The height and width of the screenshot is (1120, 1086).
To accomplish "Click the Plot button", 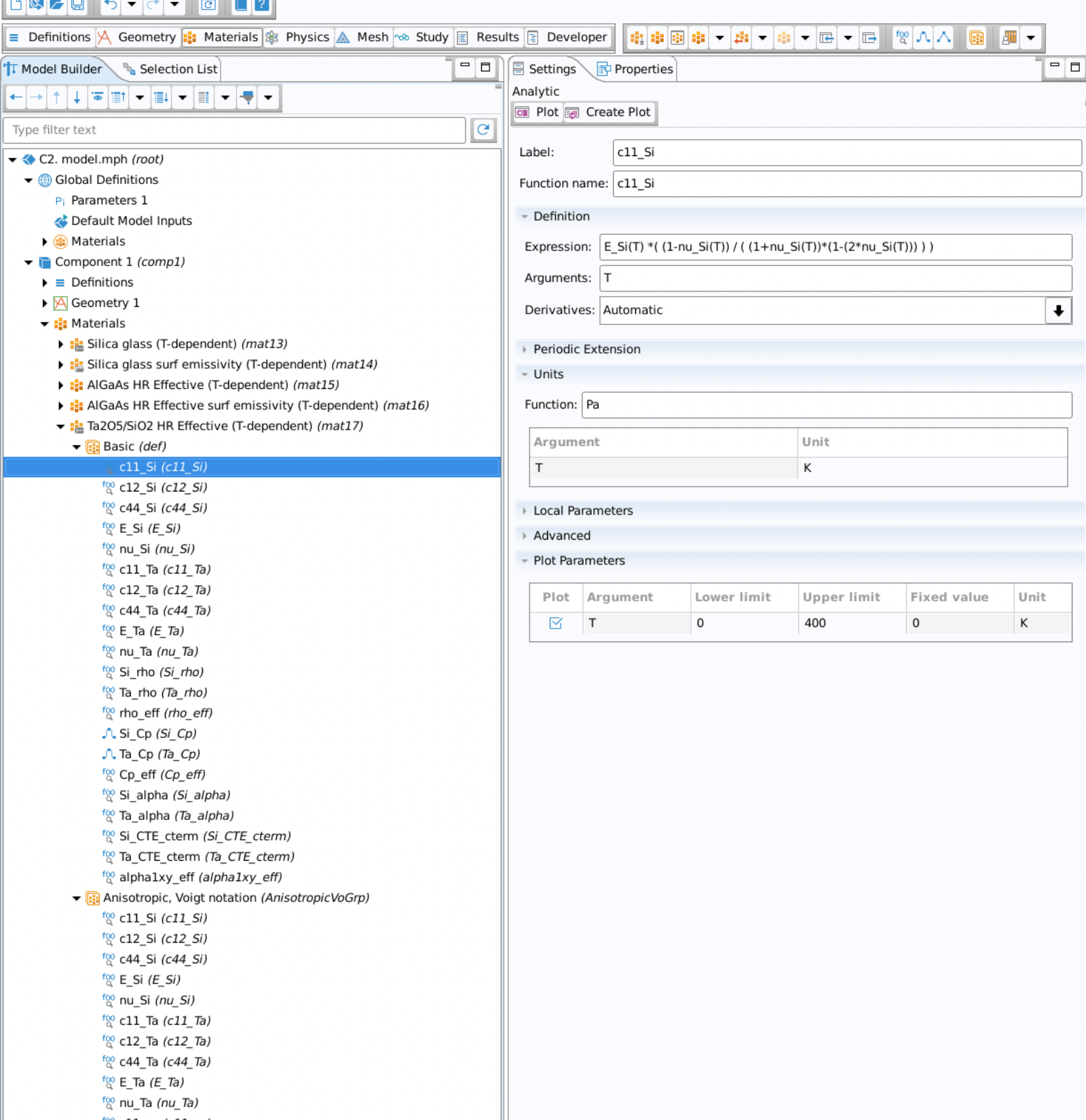I will [x=537, y=112].
